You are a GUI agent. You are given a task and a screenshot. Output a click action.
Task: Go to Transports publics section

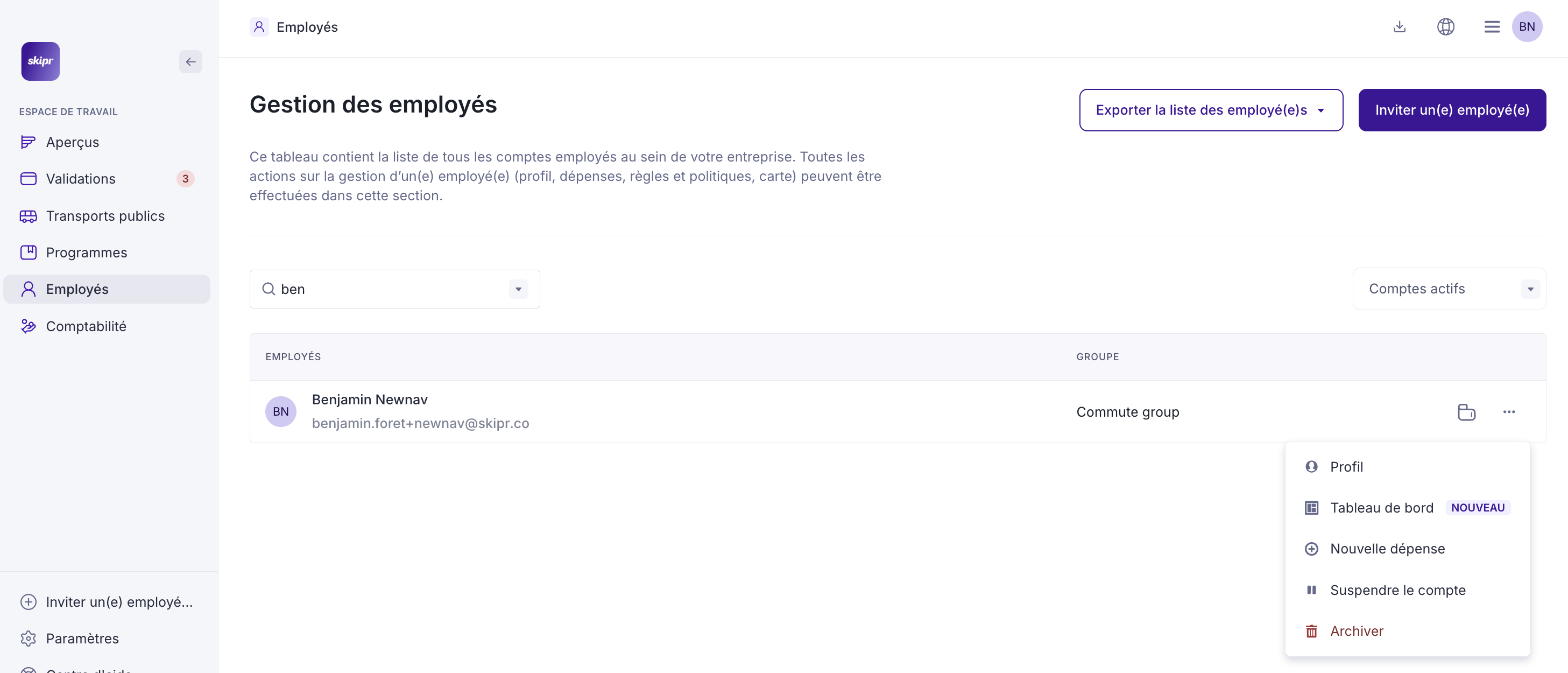click(x=105, y=216)
